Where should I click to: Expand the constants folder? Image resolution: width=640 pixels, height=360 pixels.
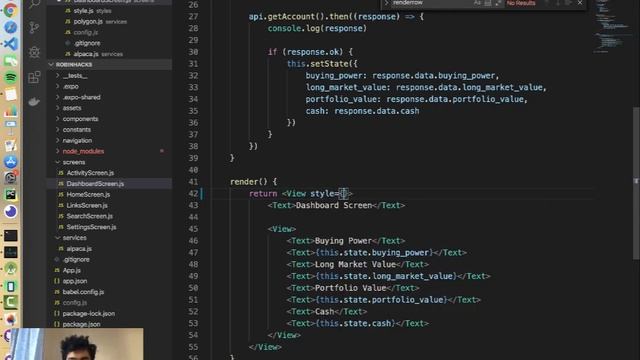point(110,130)
